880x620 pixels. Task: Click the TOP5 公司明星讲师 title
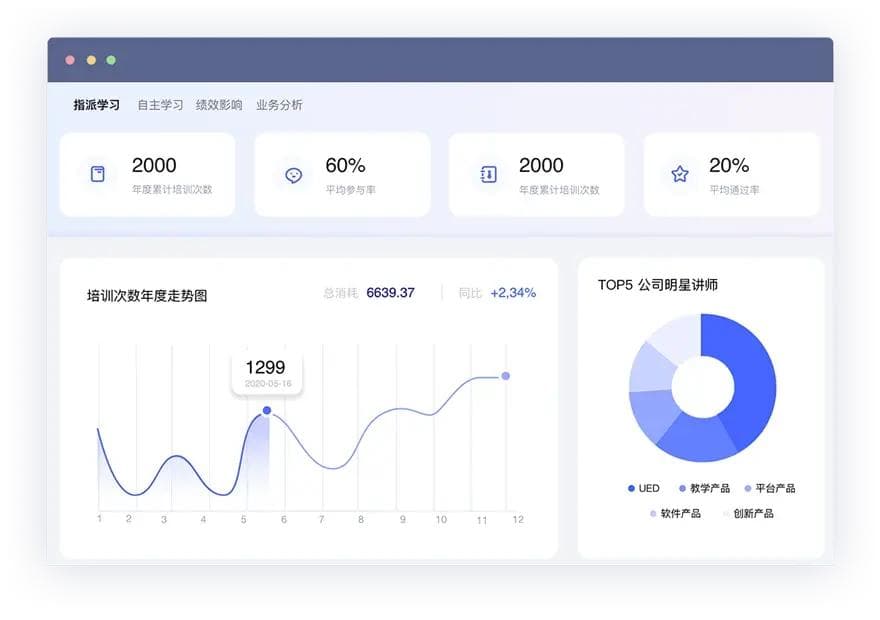coord(658,285)
